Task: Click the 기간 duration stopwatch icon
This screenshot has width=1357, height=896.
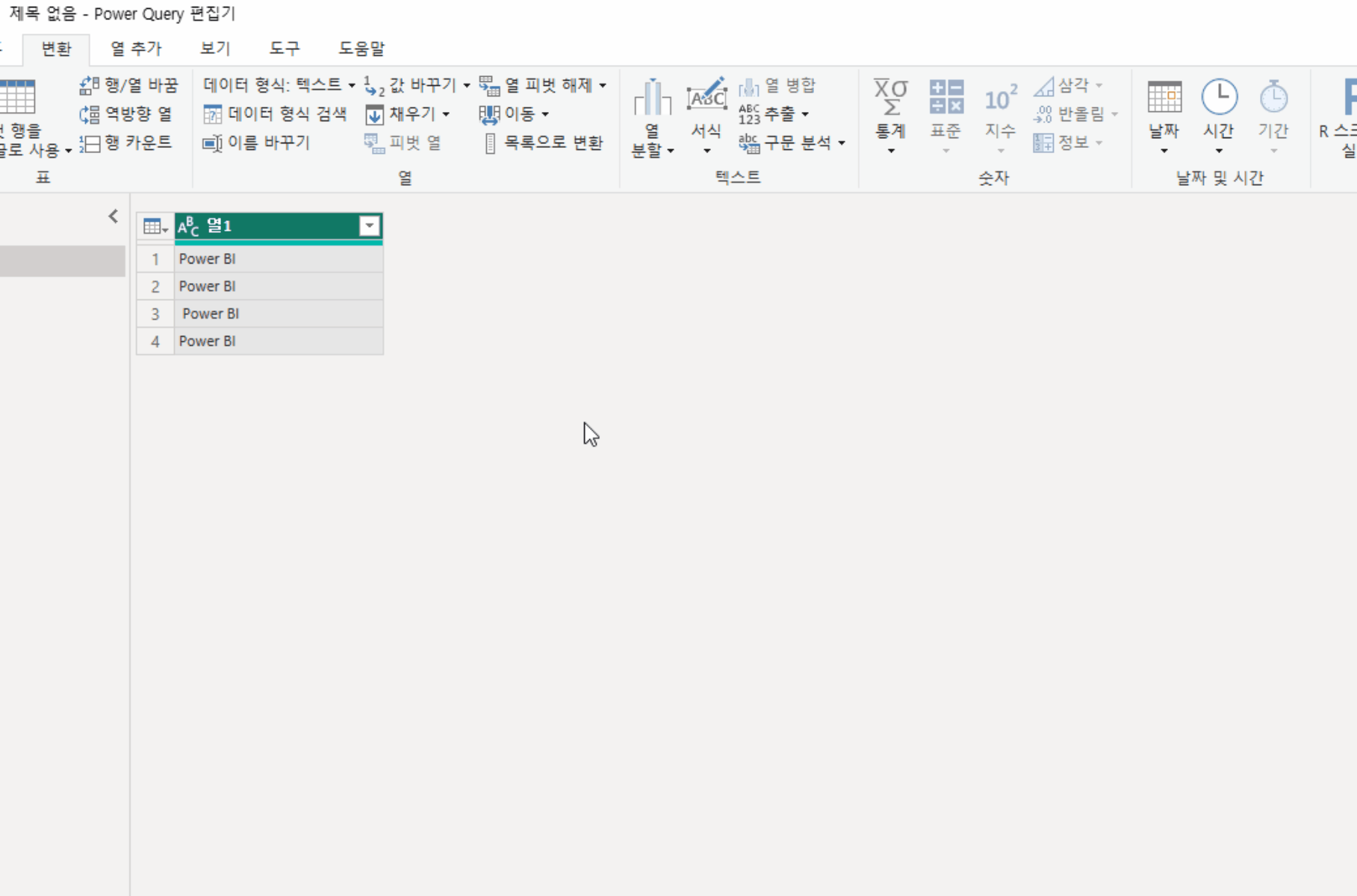Action: point(1273,97)
